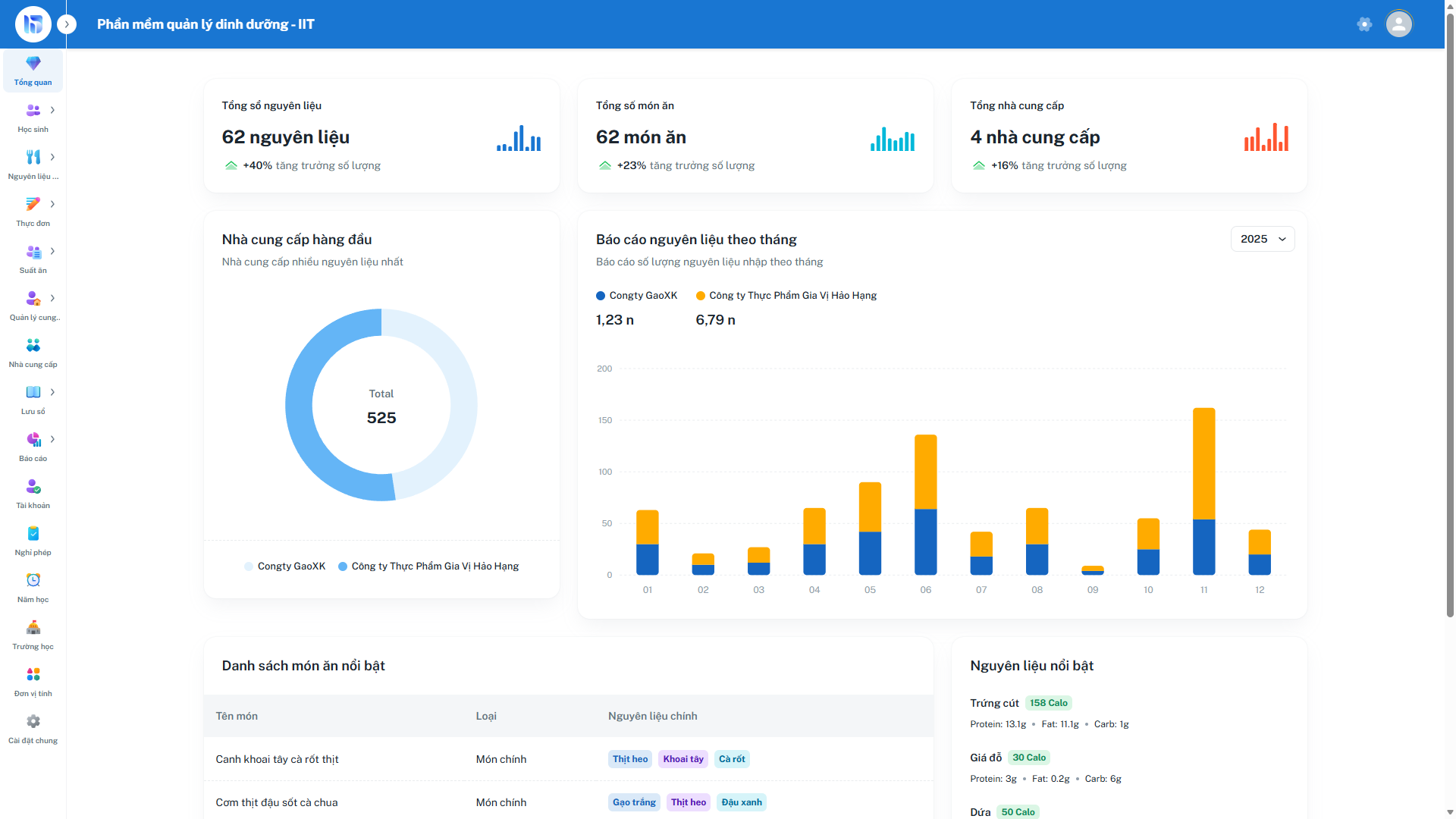Screen dimensions: 1456x819
Task: Open the Tài khoản account icon
Action: coord(33,487)
